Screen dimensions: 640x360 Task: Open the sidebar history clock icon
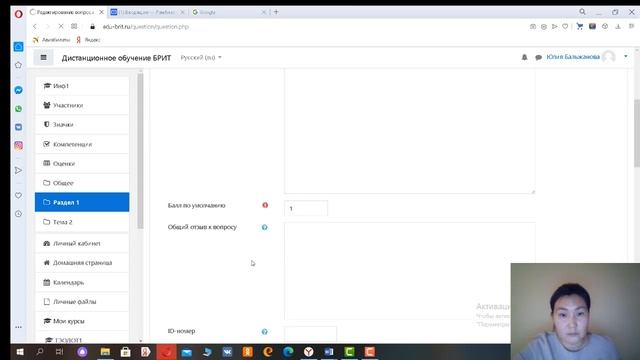coord(18,214)
